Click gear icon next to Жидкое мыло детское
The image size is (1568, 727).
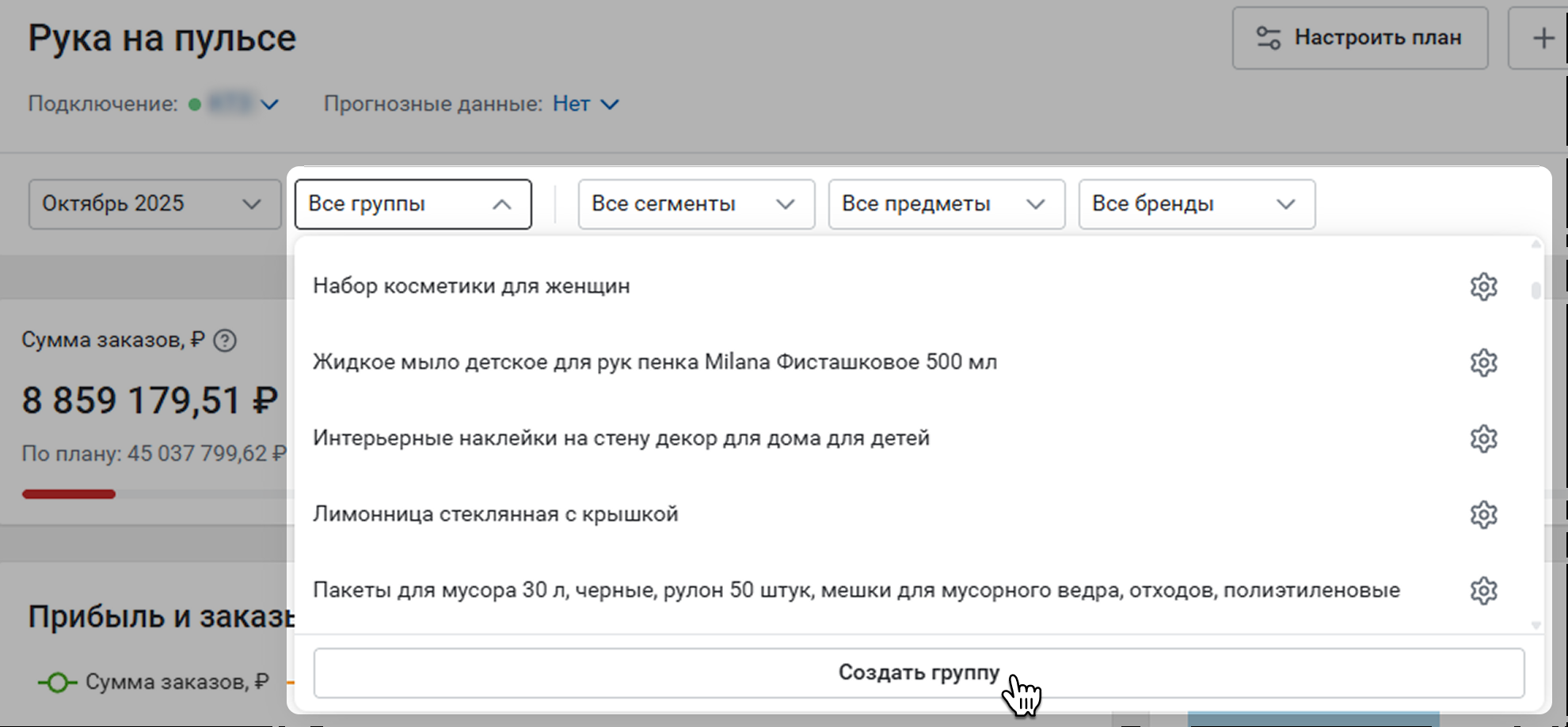point(1483,363)
